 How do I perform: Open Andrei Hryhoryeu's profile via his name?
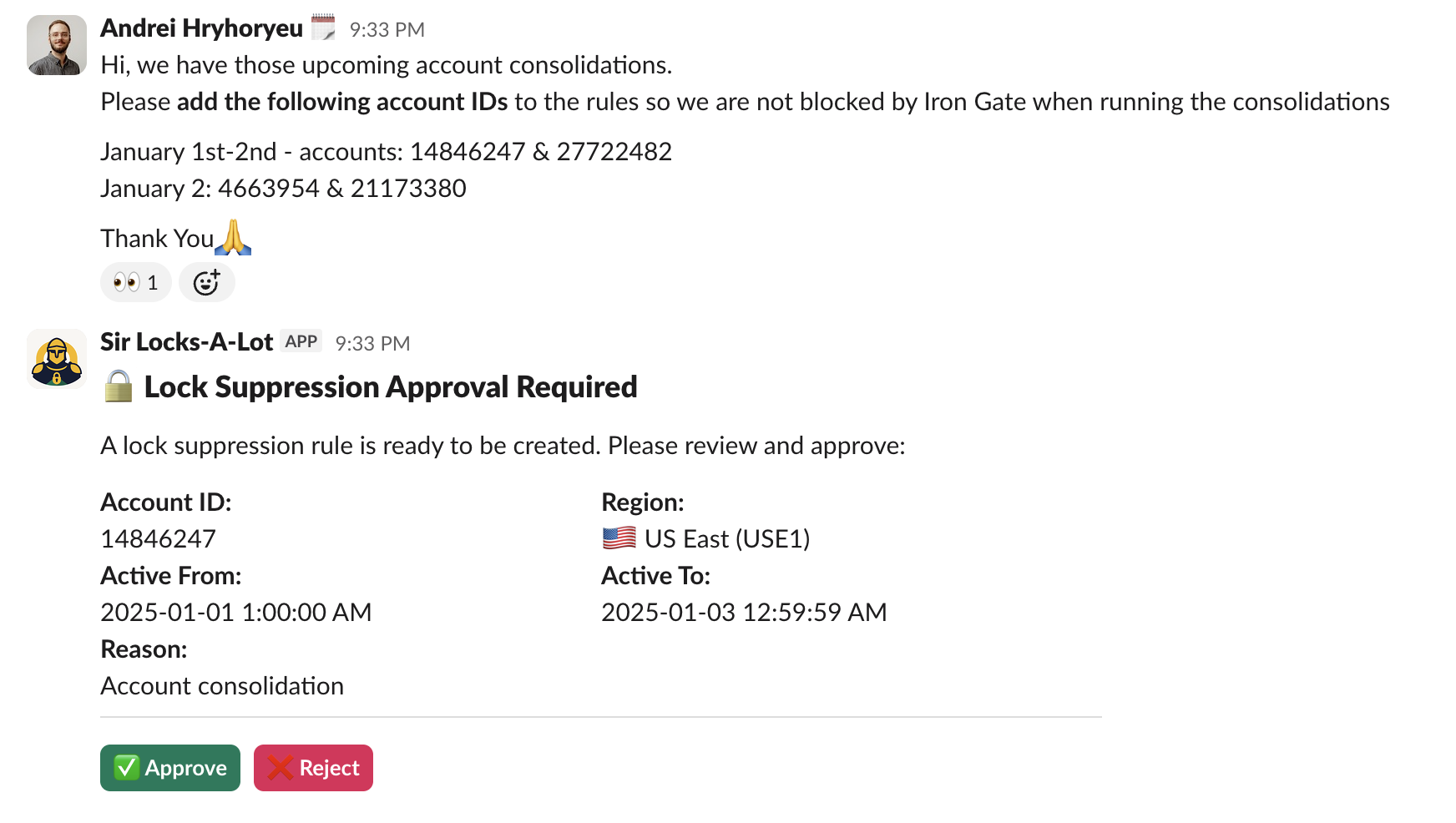pos(201,27)
